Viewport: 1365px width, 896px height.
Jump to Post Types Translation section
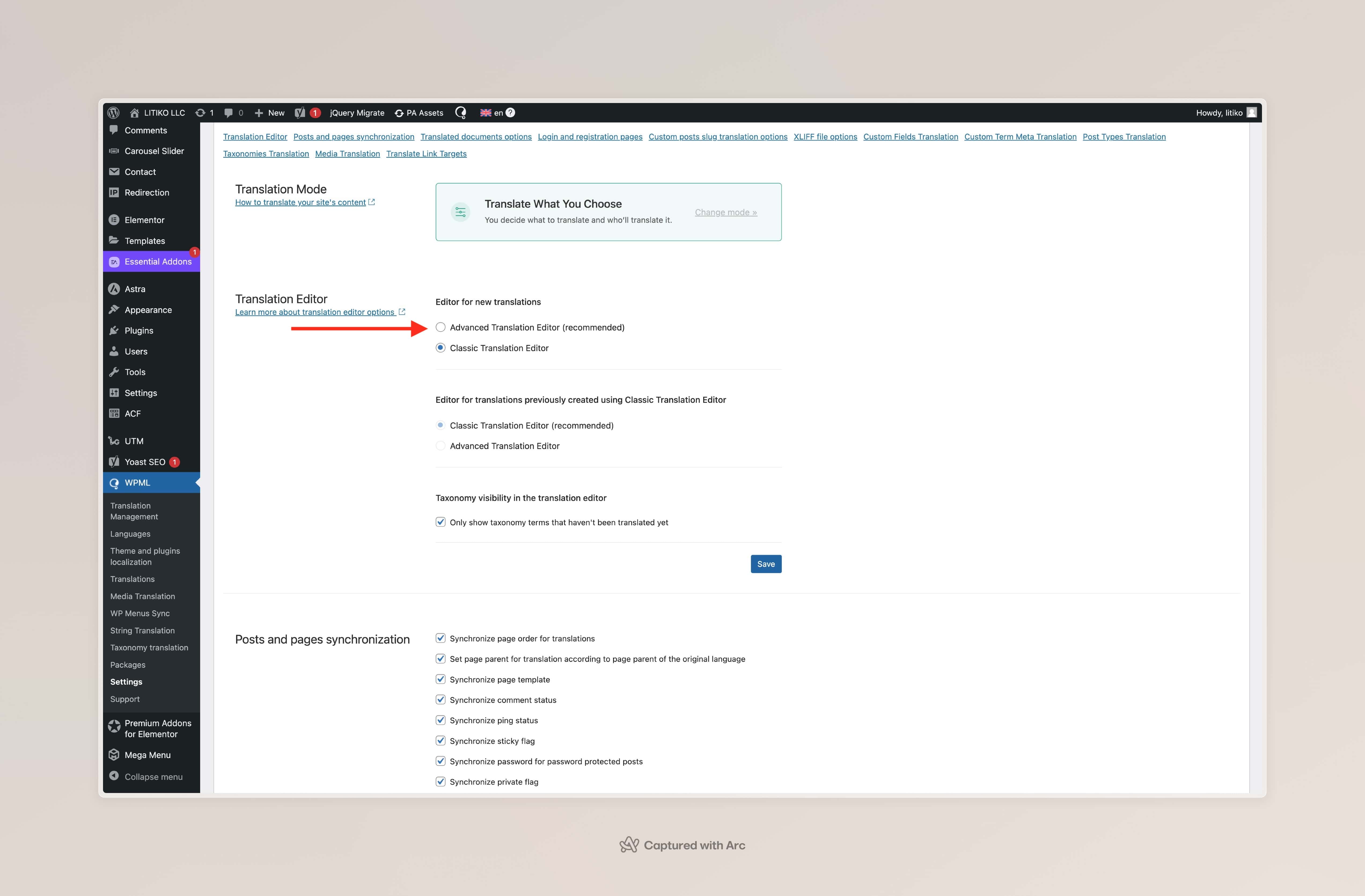click(x=1124, y=137)
